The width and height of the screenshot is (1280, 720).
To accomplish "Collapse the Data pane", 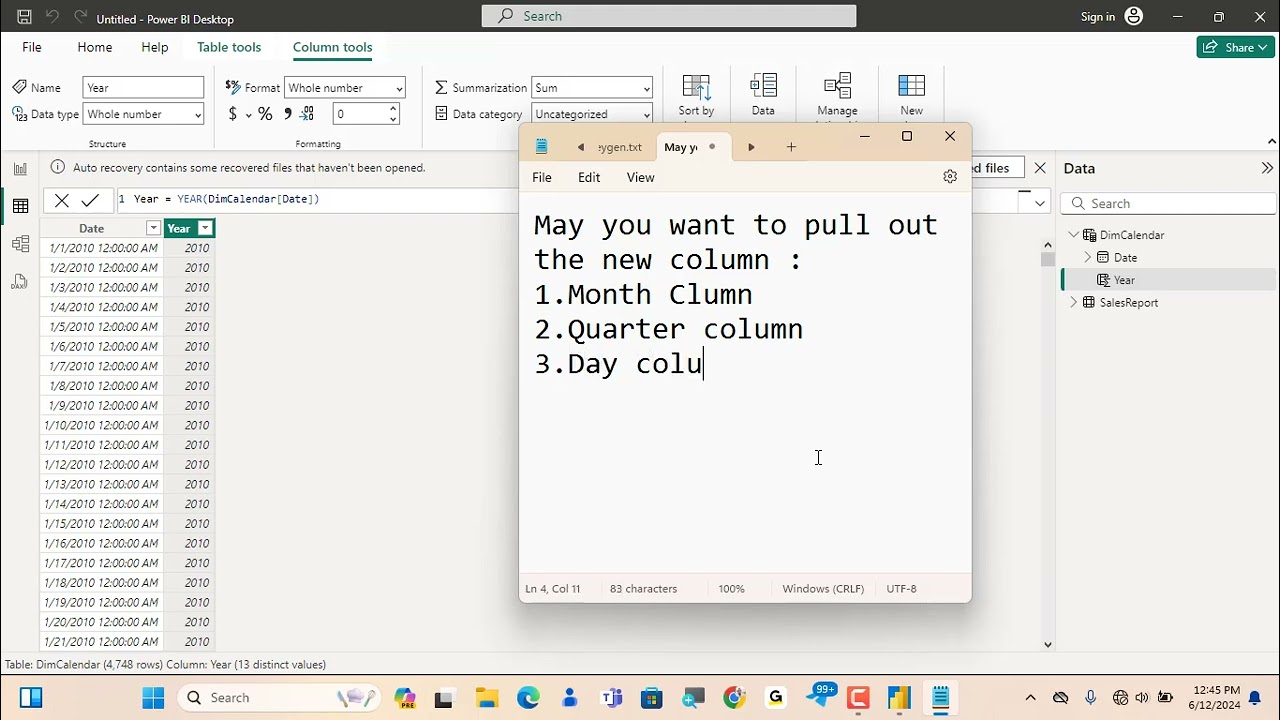I will pos(1267,168).
